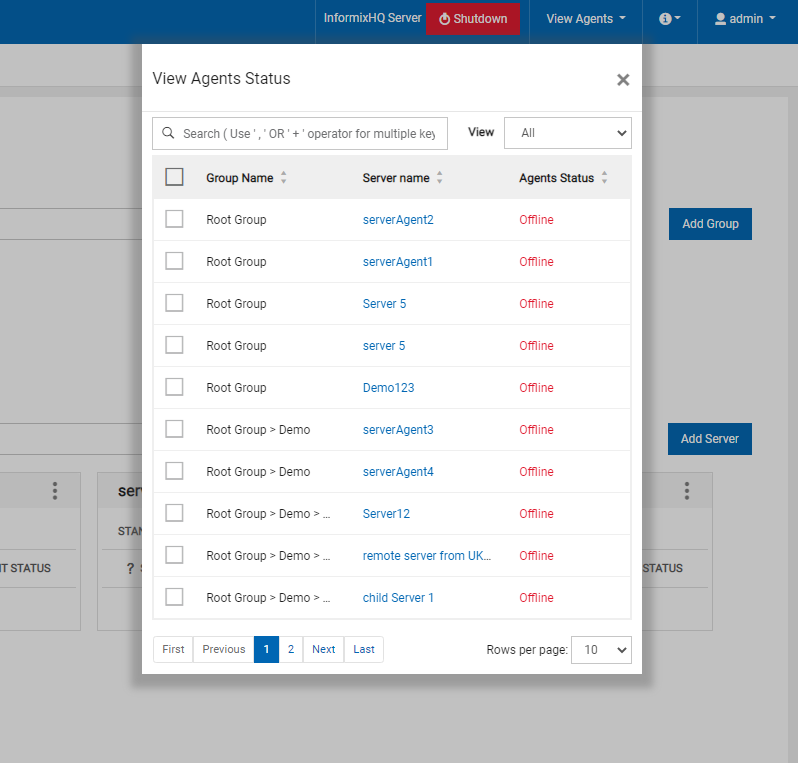Viewport: 798px width, 763px height.
Task: Open the admin user menu
Action: tap(745, 19)
